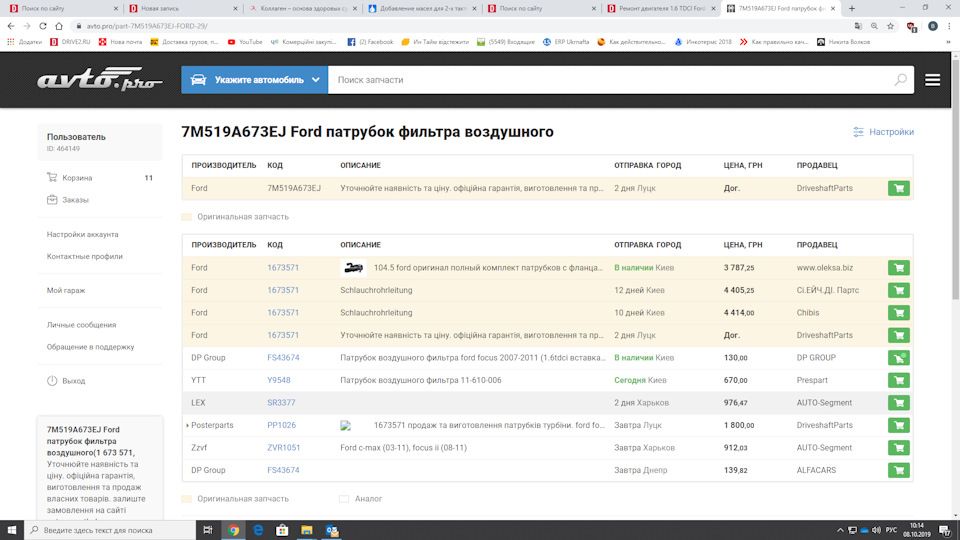
Task: Add ALFACARS FS43674 item to cart
Action: pos(899,470)
